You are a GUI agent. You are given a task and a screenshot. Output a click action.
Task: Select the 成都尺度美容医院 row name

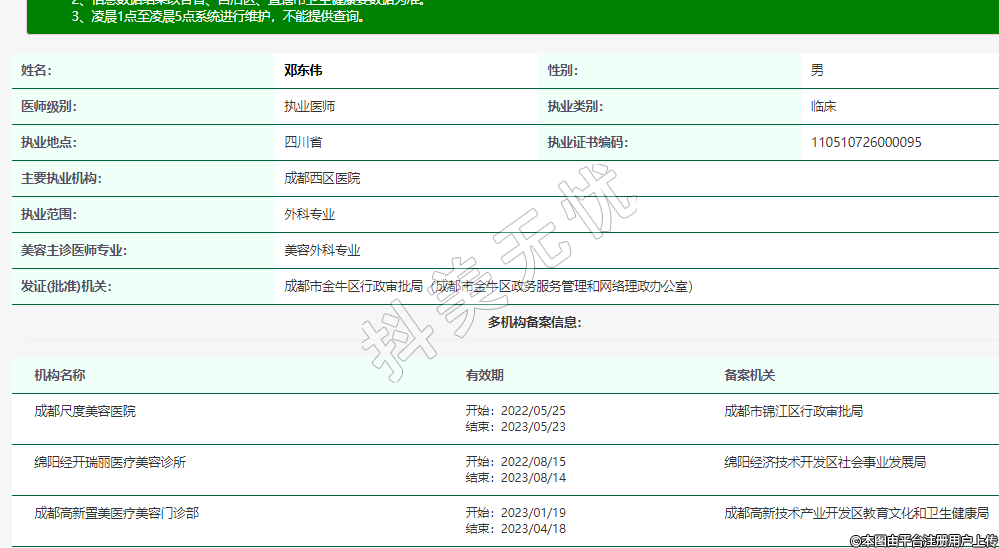pyautogui.click(x=85, y=411)
